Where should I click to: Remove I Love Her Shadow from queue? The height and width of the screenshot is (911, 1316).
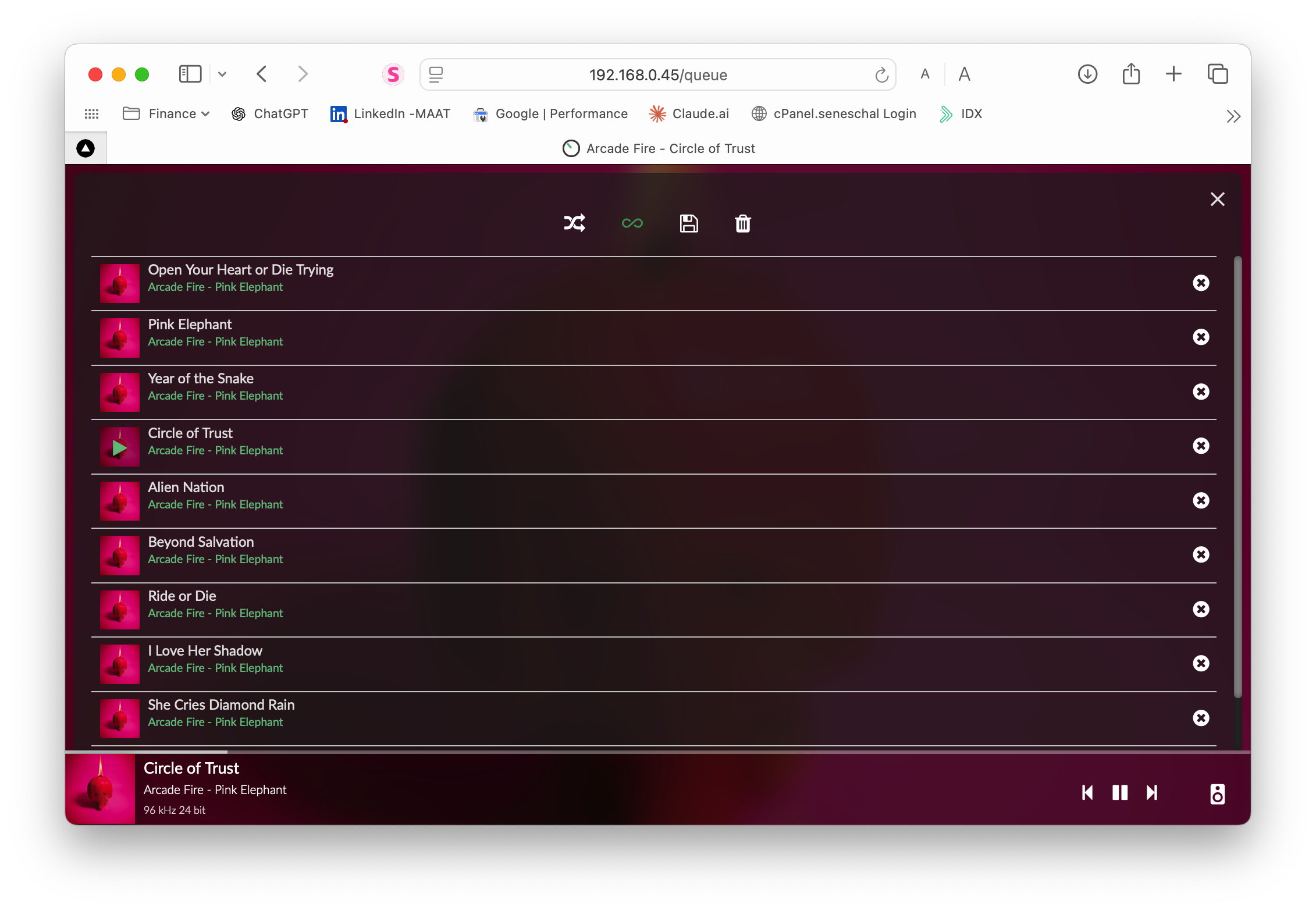point(1201,664)
